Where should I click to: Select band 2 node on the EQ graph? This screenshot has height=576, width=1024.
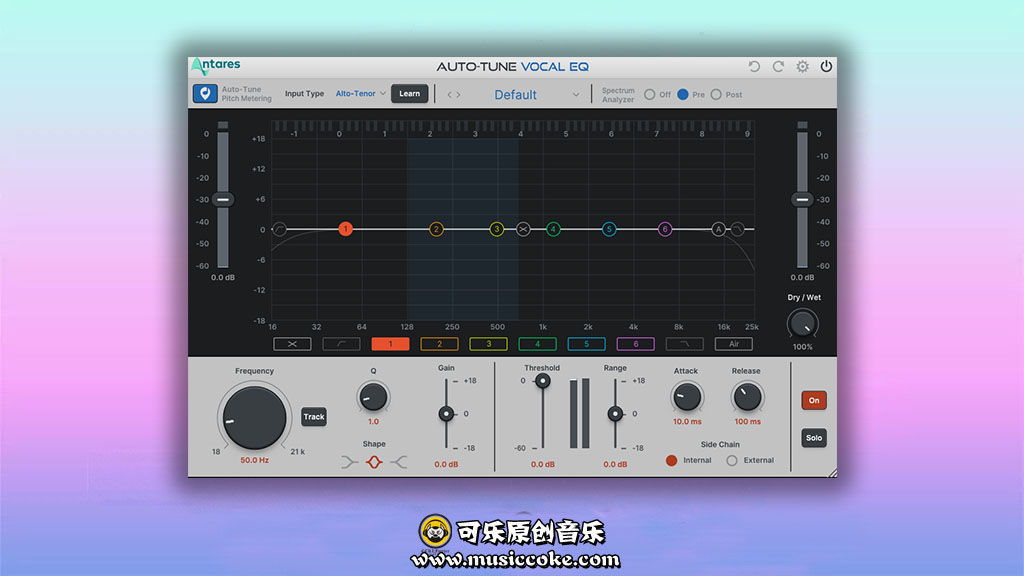click(x=436, y=229)
